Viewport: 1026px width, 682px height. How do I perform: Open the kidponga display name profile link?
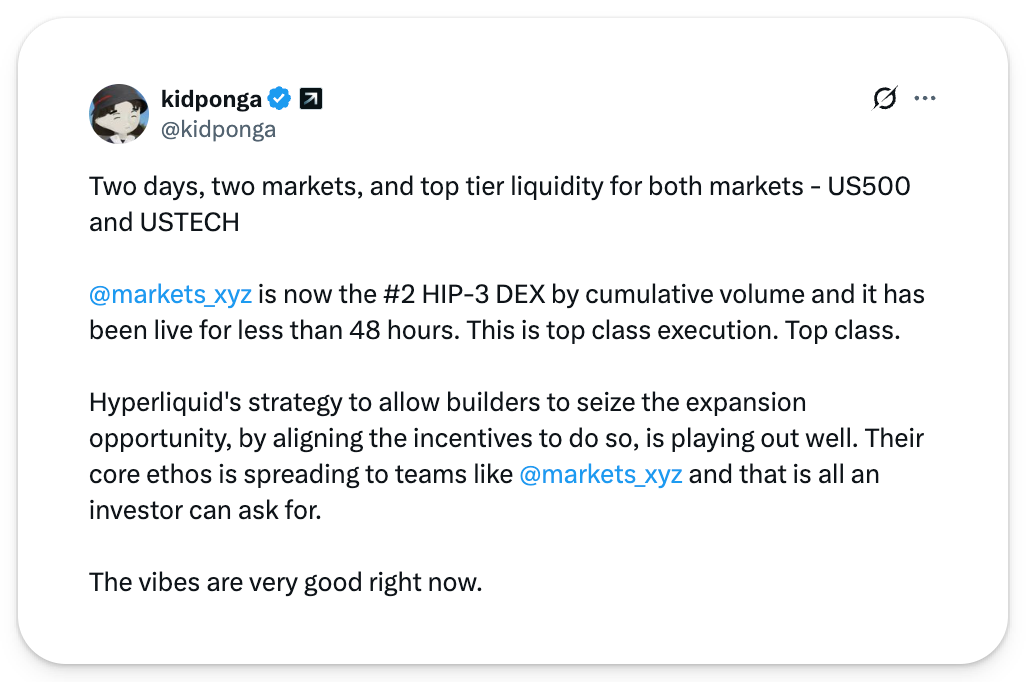[211, 99]
